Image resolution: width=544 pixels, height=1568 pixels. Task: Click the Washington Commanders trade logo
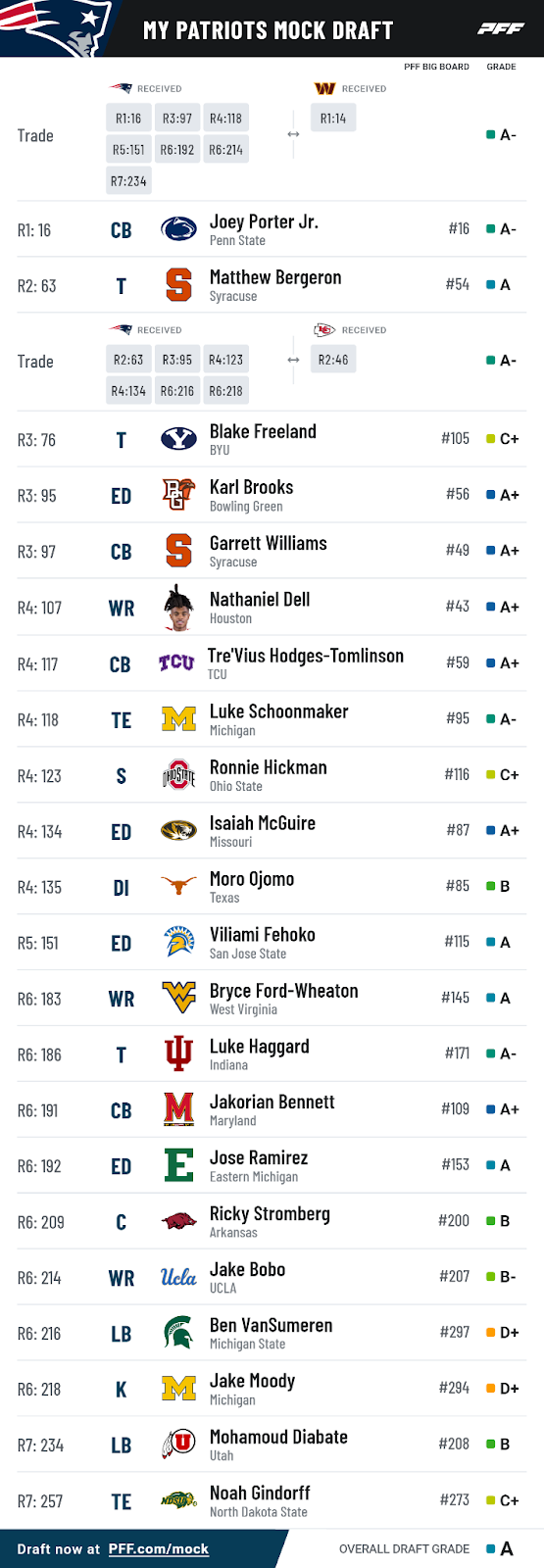324,88
